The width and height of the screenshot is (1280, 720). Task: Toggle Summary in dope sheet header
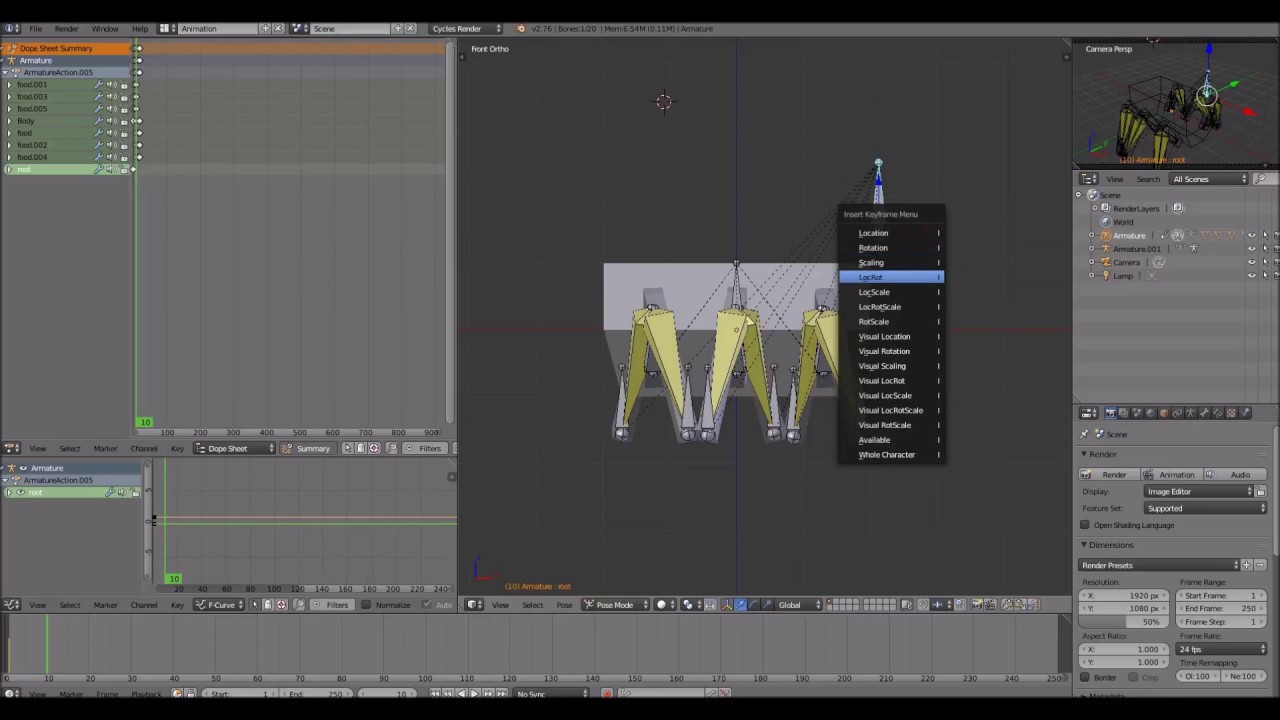306,448
